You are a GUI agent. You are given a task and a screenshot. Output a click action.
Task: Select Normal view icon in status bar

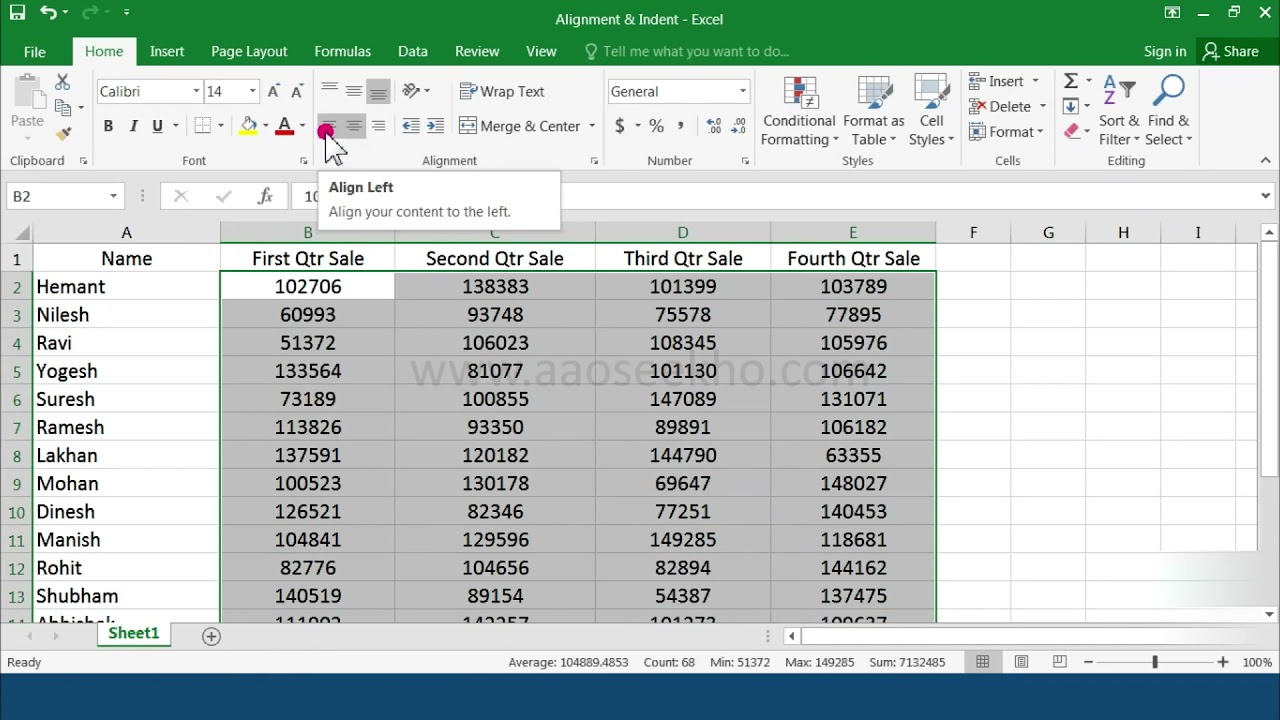tap(983, 662)
